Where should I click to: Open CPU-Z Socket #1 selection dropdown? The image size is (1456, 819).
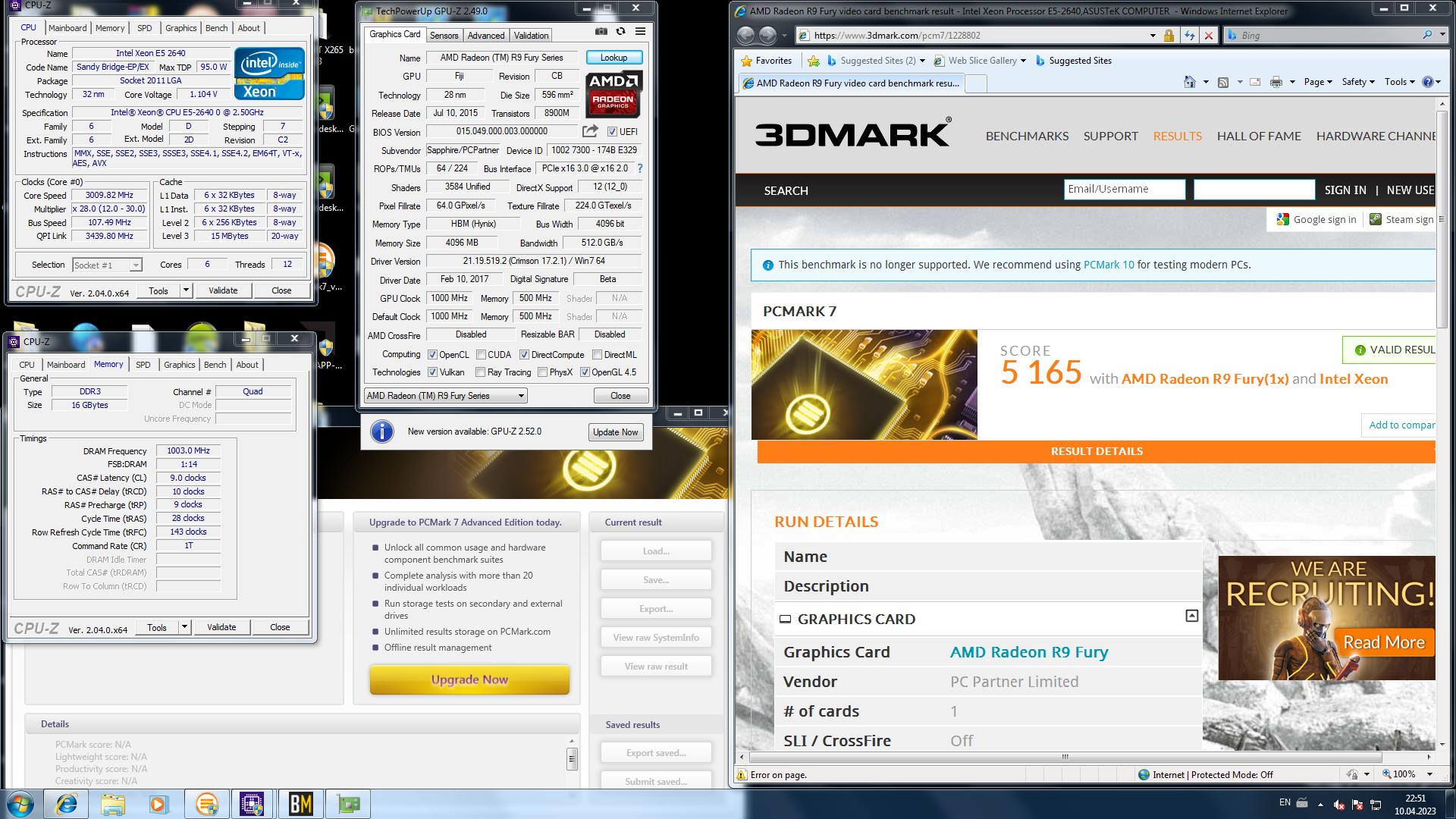click(108, 265)
